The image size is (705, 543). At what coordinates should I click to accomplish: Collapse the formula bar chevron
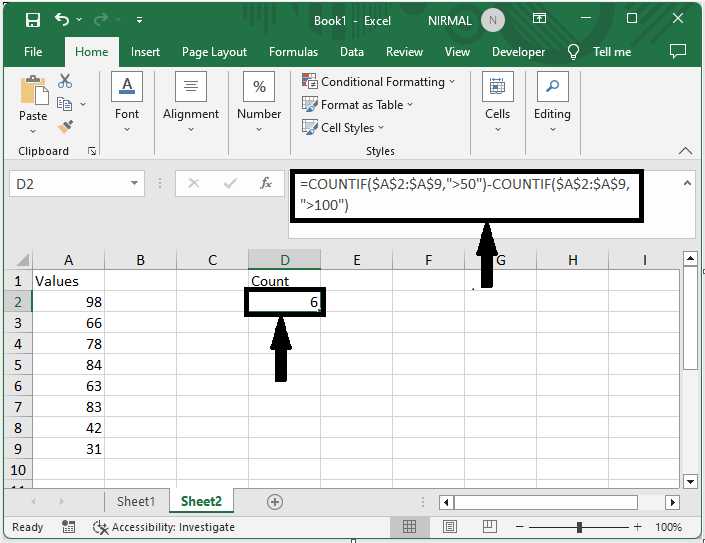coord(687,183)
